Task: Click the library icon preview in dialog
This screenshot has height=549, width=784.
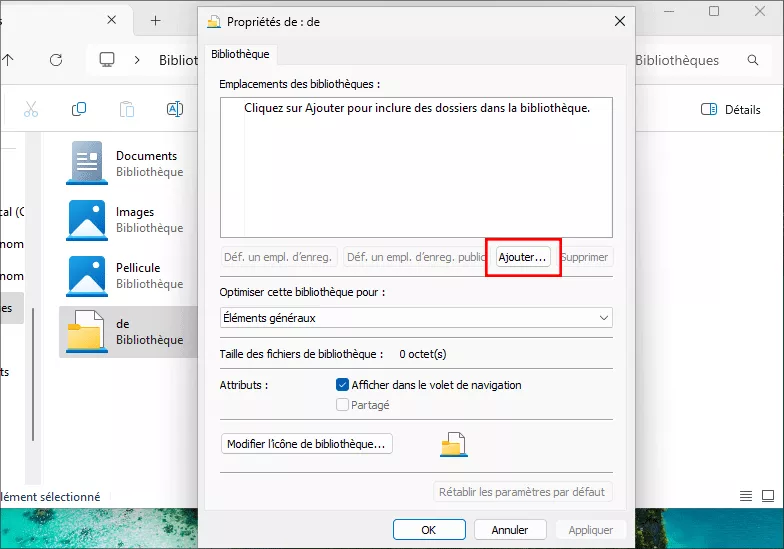Action: pyautogui.click(x=454, y=444)
